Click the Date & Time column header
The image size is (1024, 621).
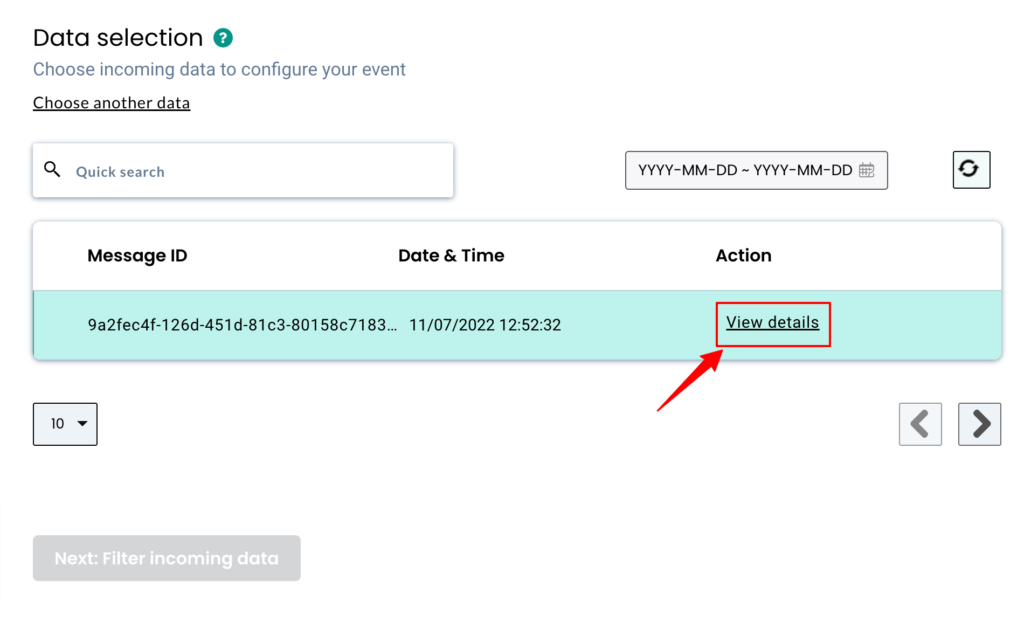[451, 256]
